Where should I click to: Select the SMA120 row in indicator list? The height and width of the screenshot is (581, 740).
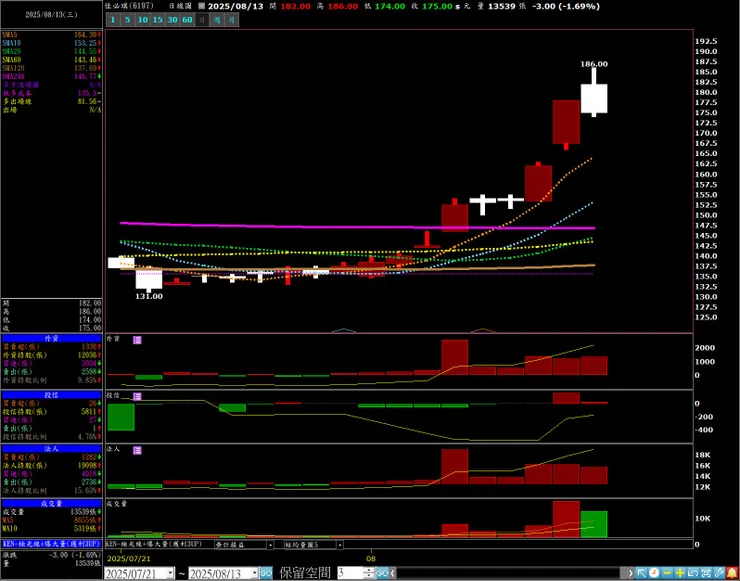[51, 68]
